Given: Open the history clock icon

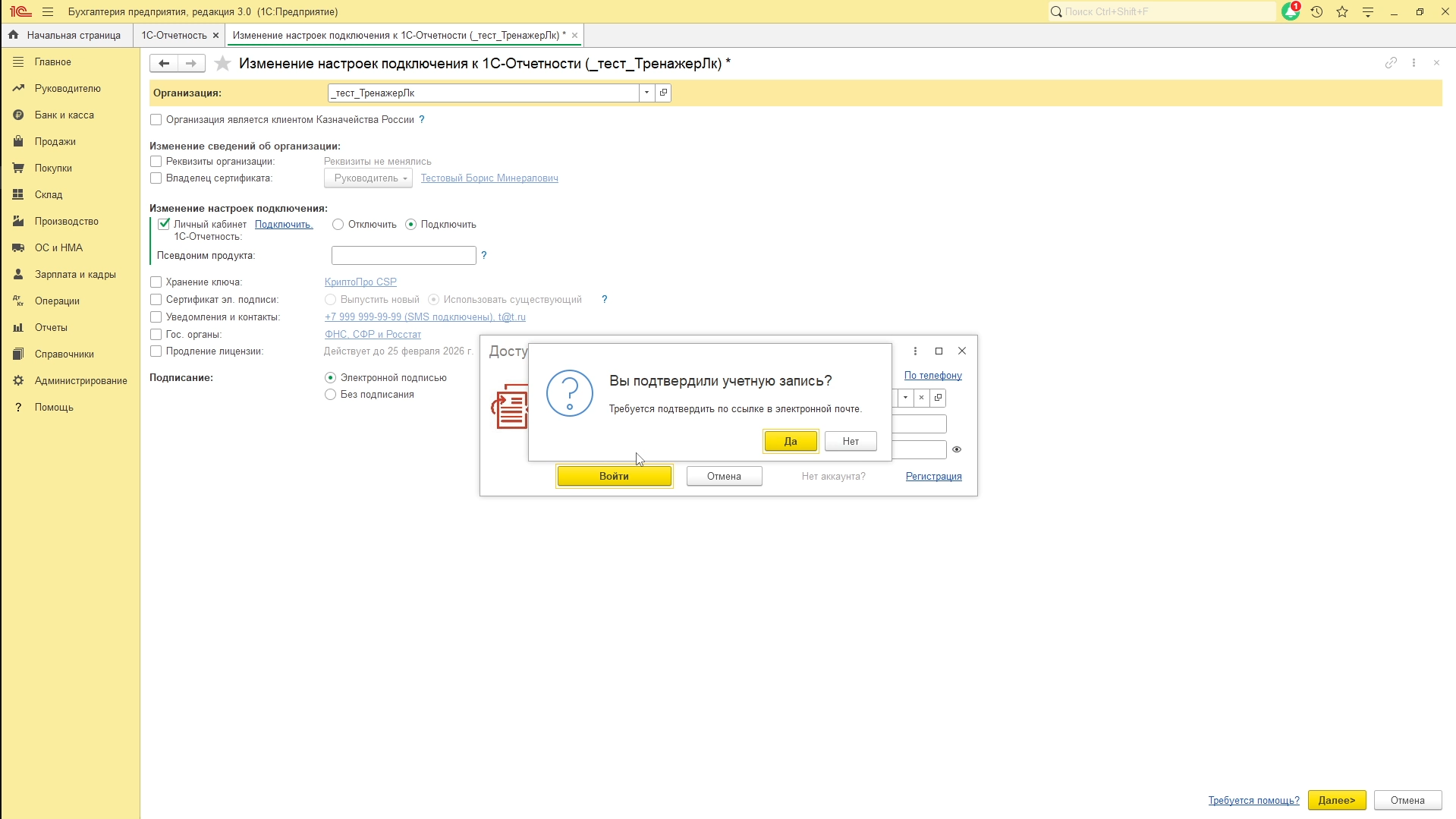Looking at the screenshot, I should pos(1316,11).
